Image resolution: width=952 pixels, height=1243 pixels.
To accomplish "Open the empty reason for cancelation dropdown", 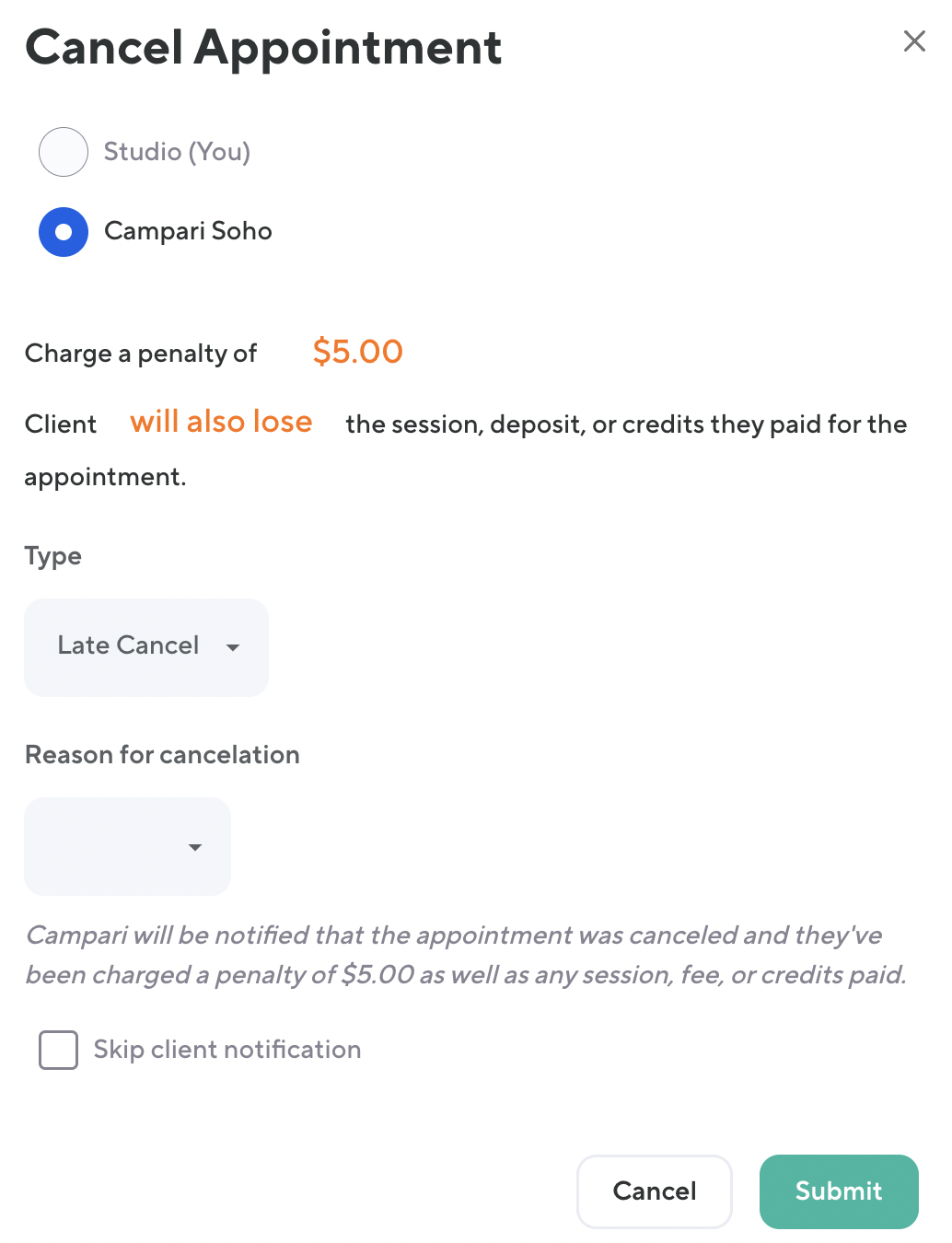I will [x=127, y=846].
